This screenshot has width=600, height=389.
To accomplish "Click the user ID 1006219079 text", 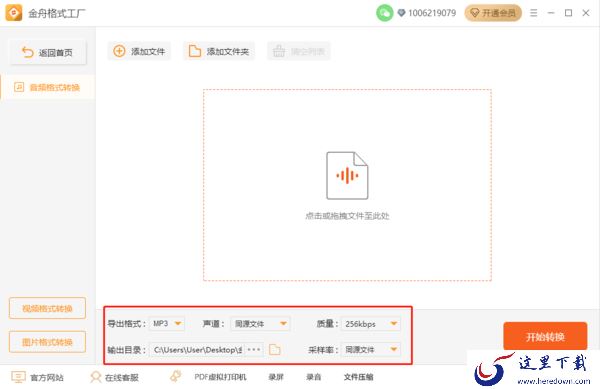I will tap(432, 13).
